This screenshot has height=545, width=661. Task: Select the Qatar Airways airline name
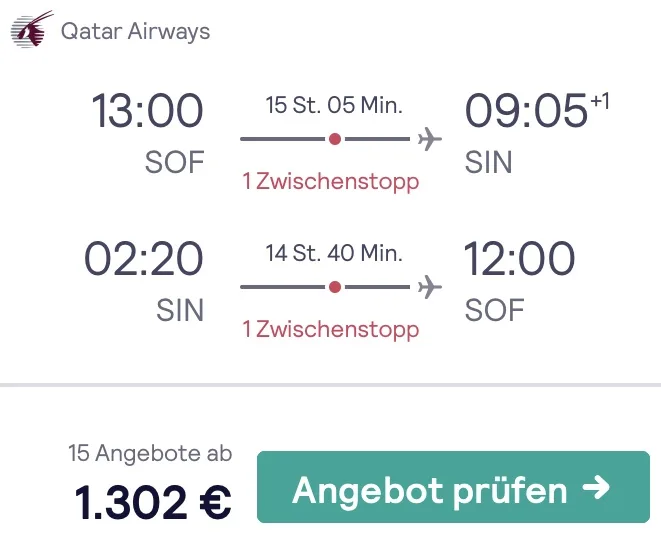[135, 31]
